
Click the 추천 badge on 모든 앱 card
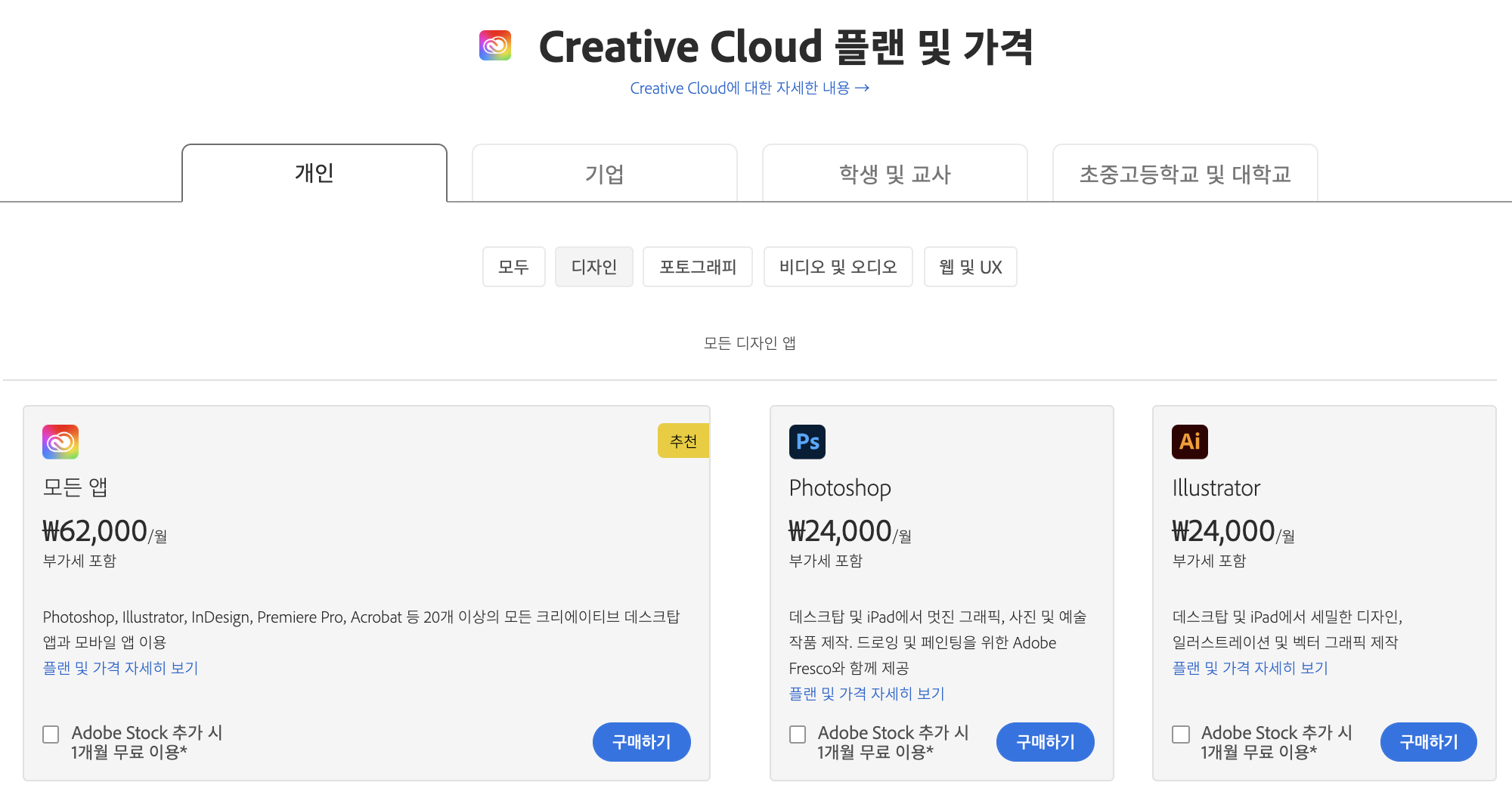click(x=683, y=441)
